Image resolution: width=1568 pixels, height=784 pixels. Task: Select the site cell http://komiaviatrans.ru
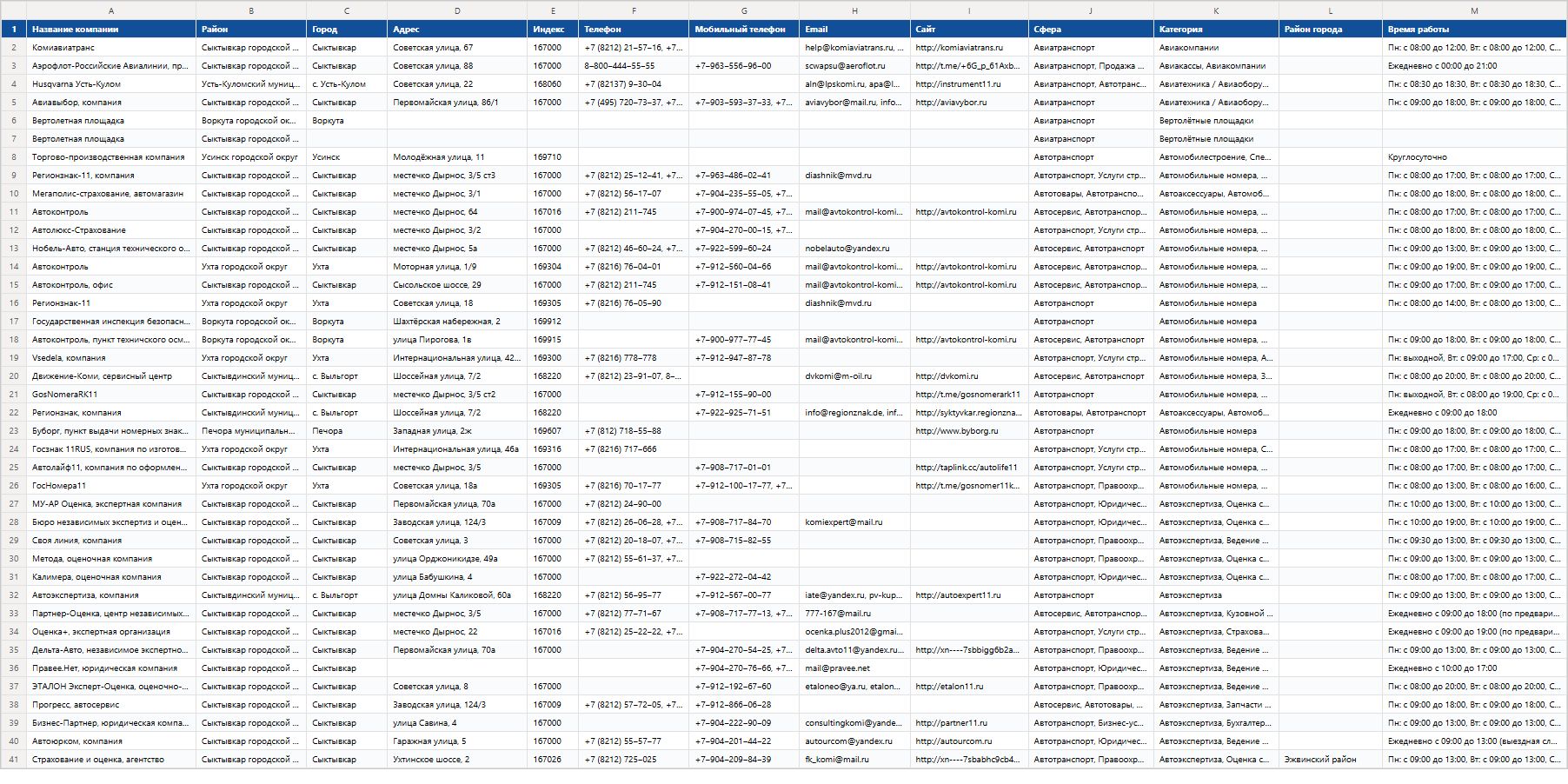point(969,48)
